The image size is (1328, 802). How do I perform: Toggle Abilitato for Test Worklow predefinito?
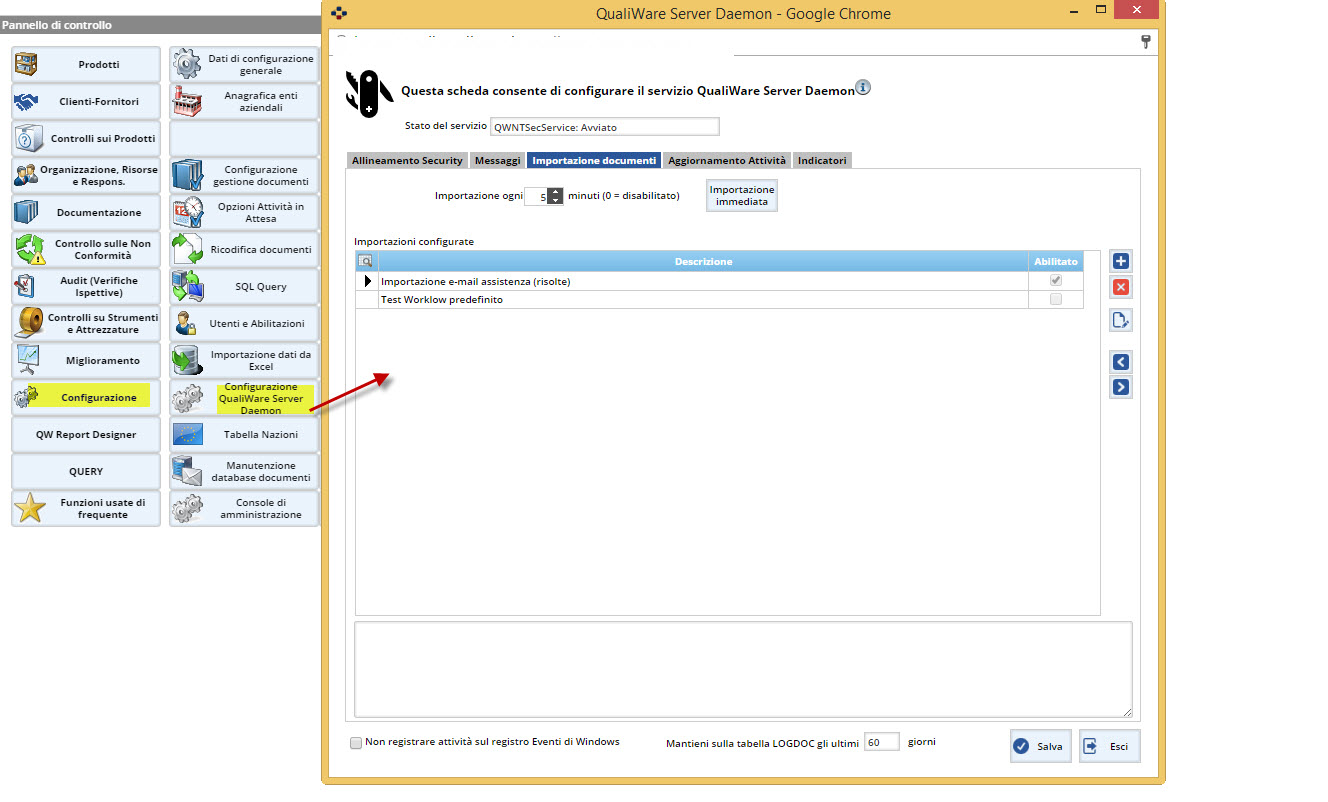pyautogui.click(x=1056, y=299)
